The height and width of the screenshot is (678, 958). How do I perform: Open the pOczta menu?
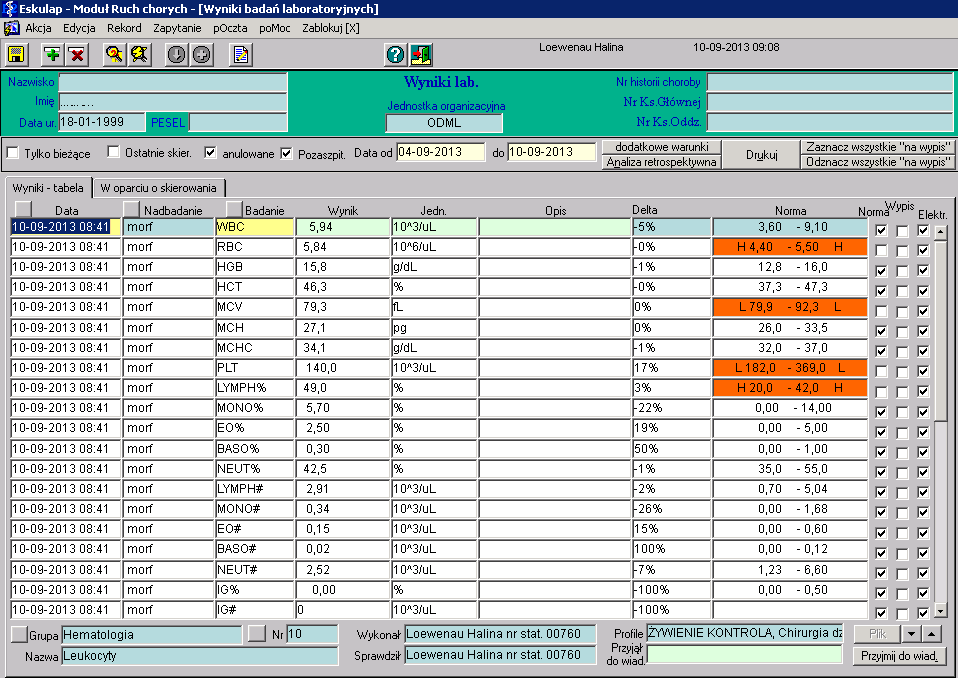point(230,28)
